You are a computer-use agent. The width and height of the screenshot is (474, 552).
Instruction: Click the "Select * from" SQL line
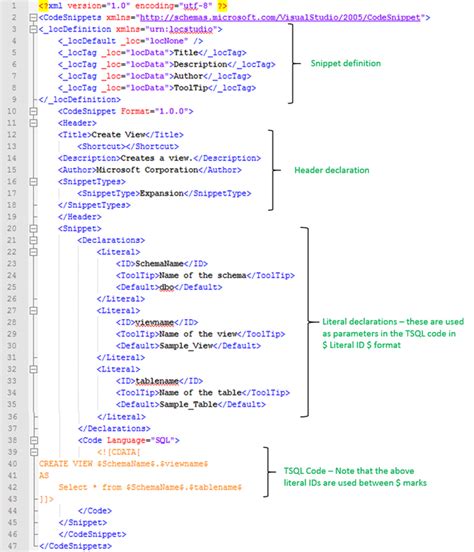point(150,487)
